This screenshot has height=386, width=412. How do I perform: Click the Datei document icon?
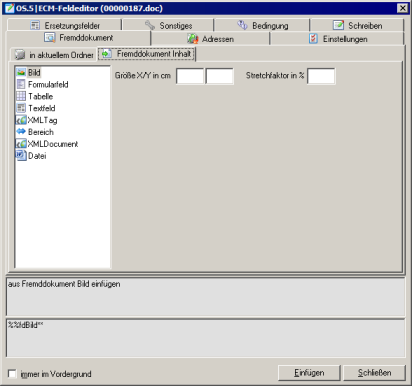(x=21, y=156)
